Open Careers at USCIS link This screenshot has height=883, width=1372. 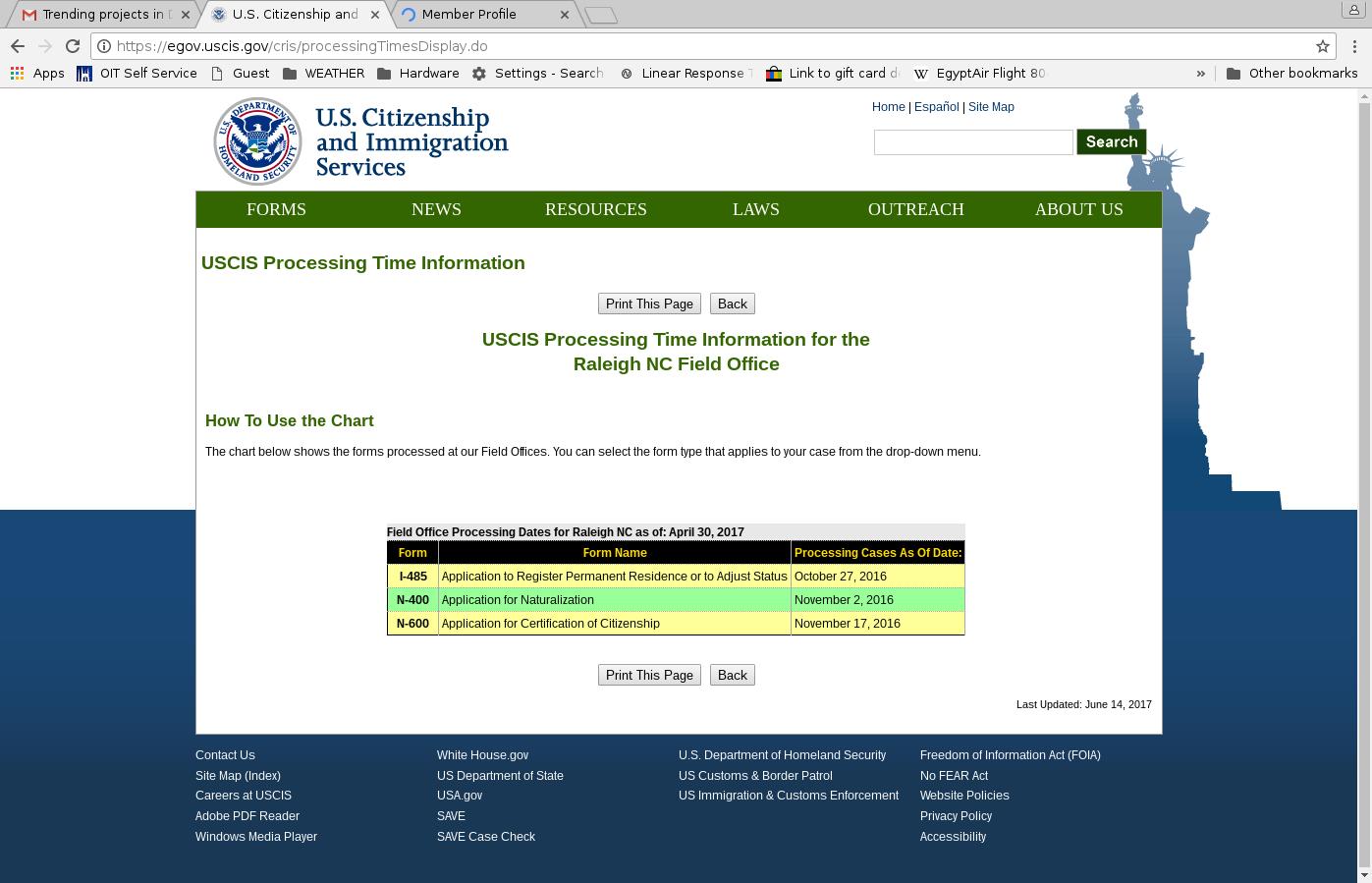[244, 796]
